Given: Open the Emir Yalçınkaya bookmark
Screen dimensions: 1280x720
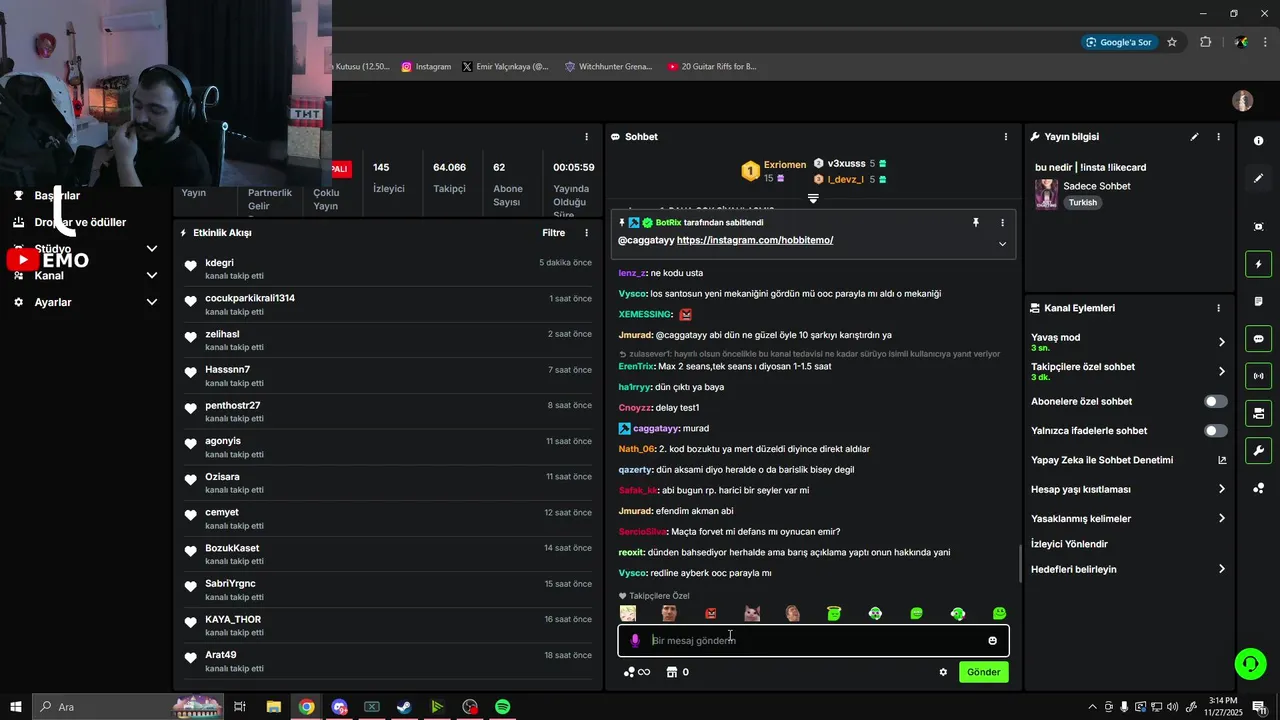Looking at the screenshot, I should (x=505, y=67).
